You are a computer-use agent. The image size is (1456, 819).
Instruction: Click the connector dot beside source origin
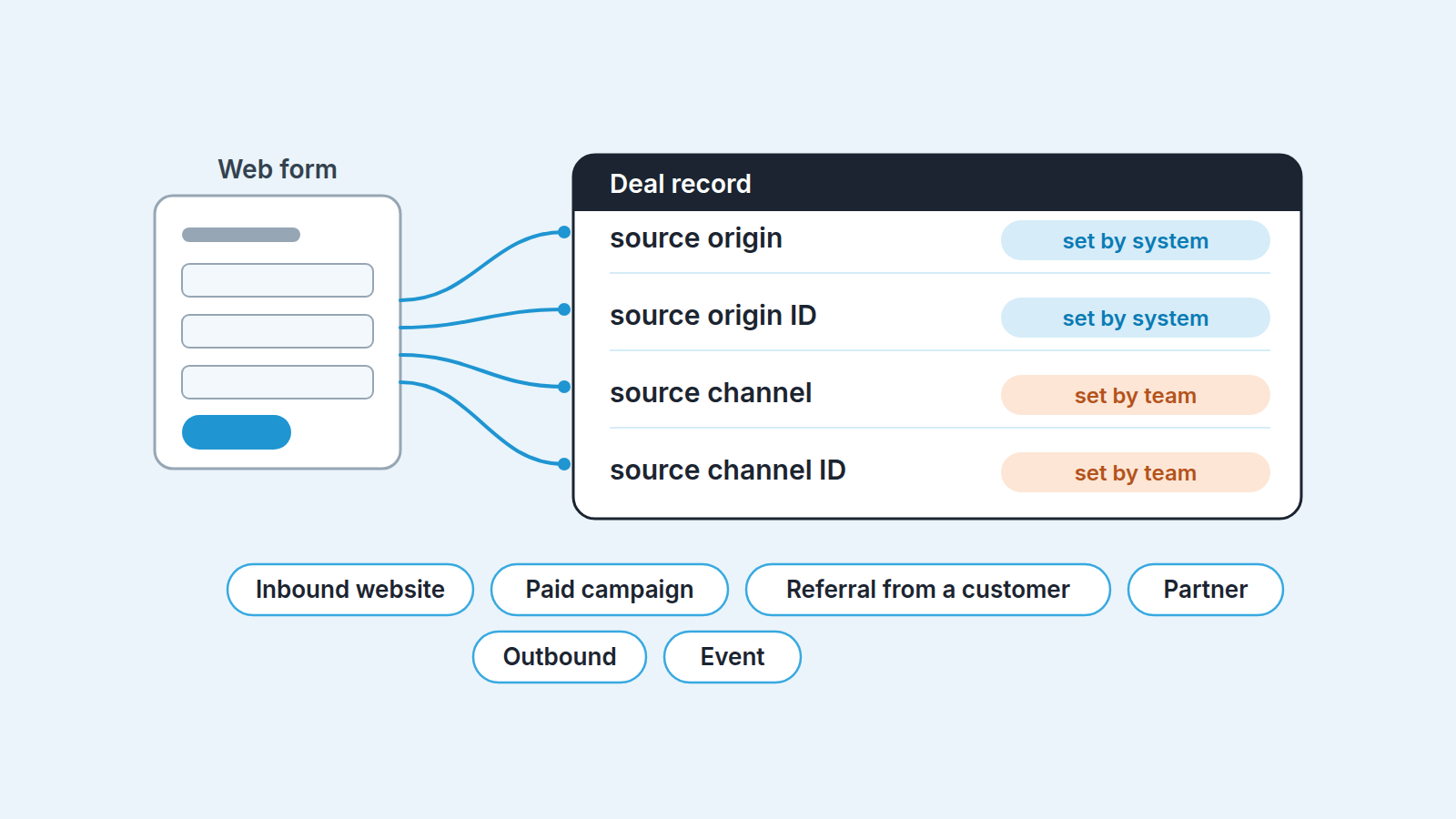coord(564,232)
